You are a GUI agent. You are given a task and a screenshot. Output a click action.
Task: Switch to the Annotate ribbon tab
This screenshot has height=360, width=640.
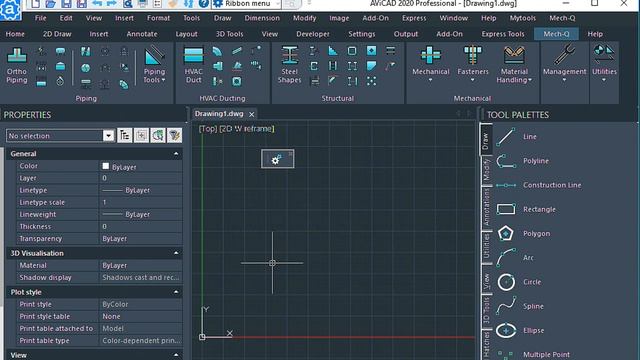tap(142, 34)
